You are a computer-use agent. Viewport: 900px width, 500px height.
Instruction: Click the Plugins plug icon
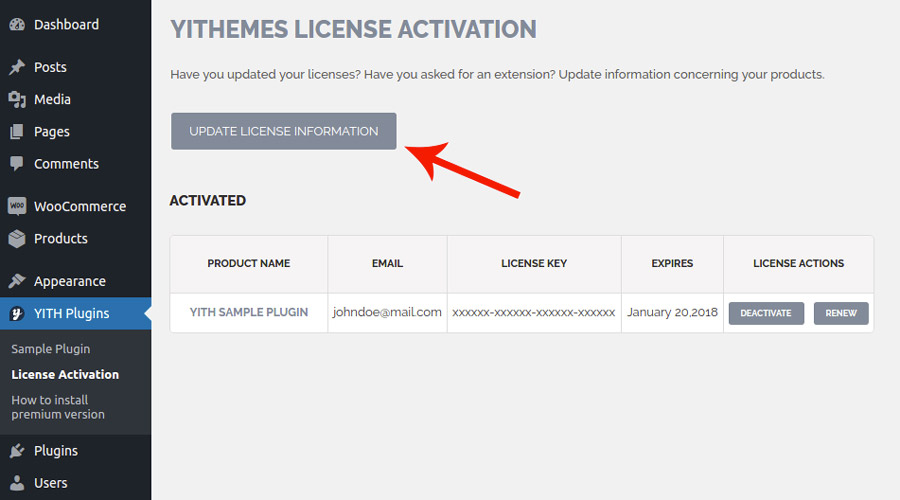tap(17, 451)
